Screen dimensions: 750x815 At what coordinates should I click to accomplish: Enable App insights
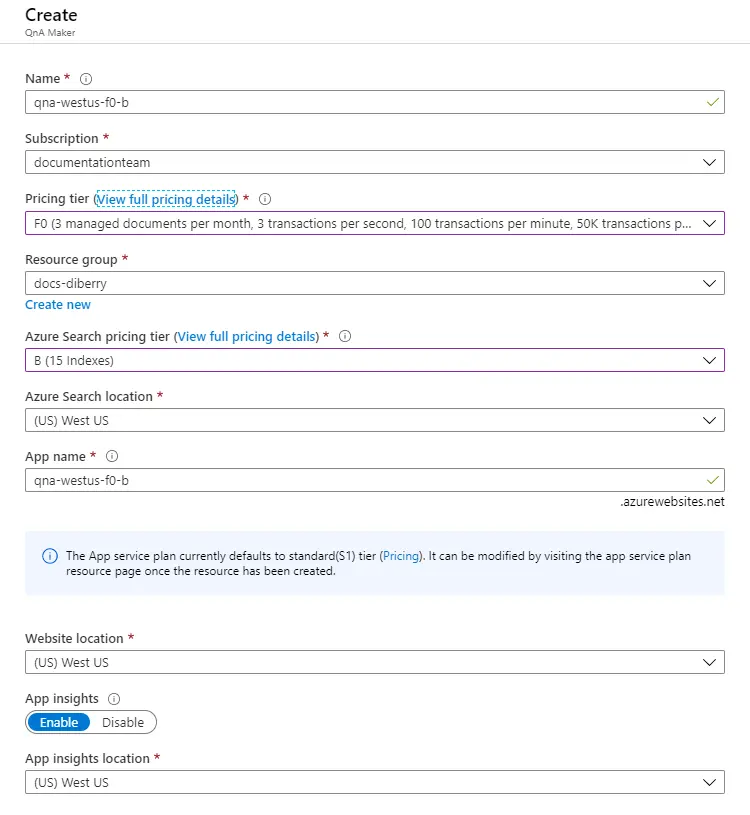pos(59,722)
